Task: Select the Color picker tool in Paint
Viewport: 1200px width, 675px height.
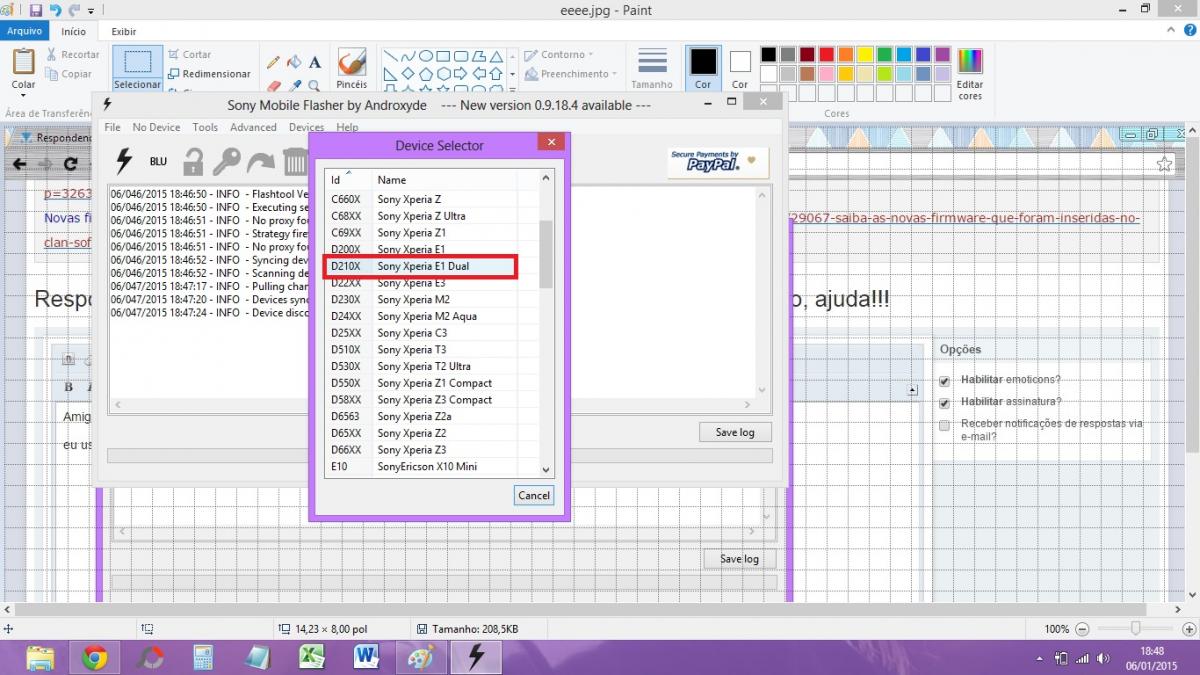Action: [294, 87]
